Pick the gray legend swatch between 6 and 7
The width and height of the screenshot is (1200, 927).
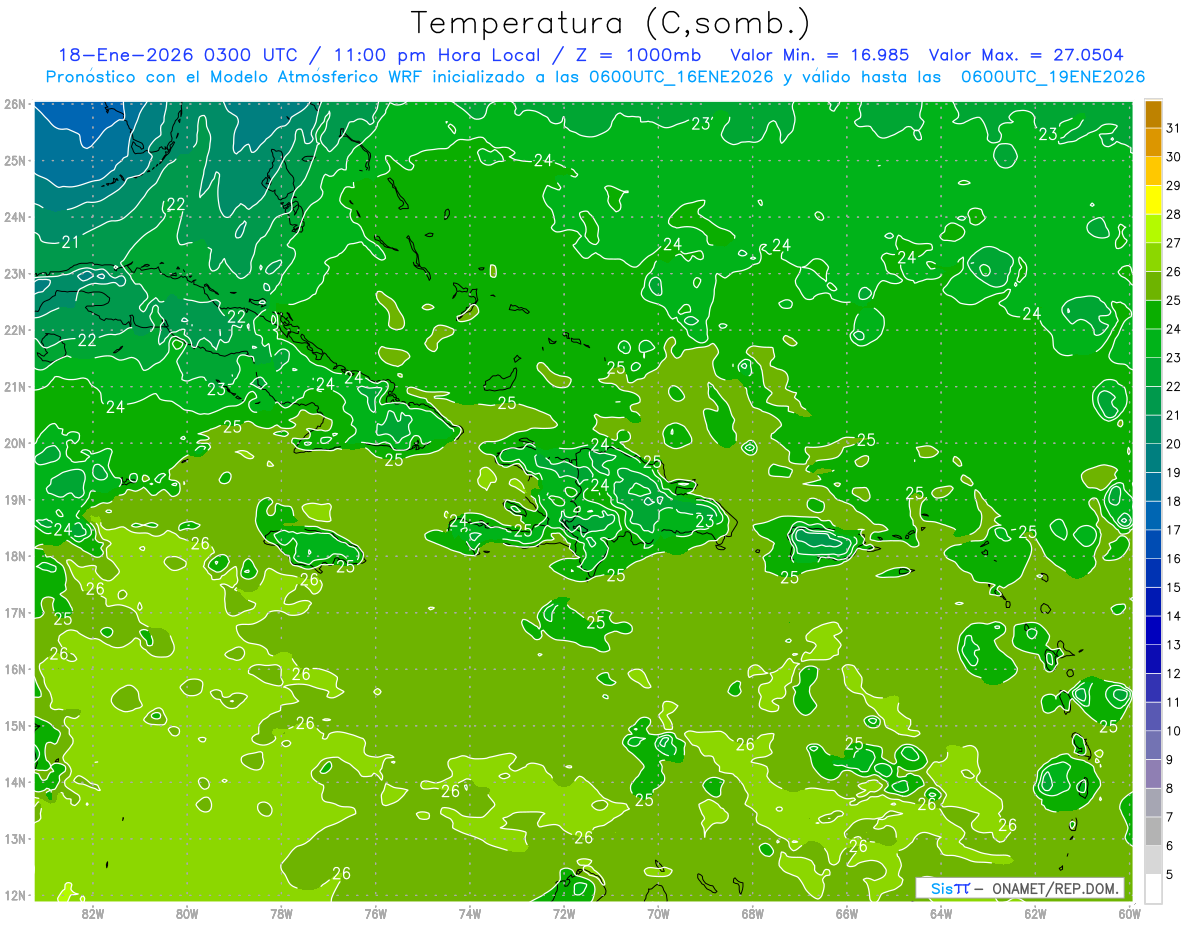[1153, 832]
